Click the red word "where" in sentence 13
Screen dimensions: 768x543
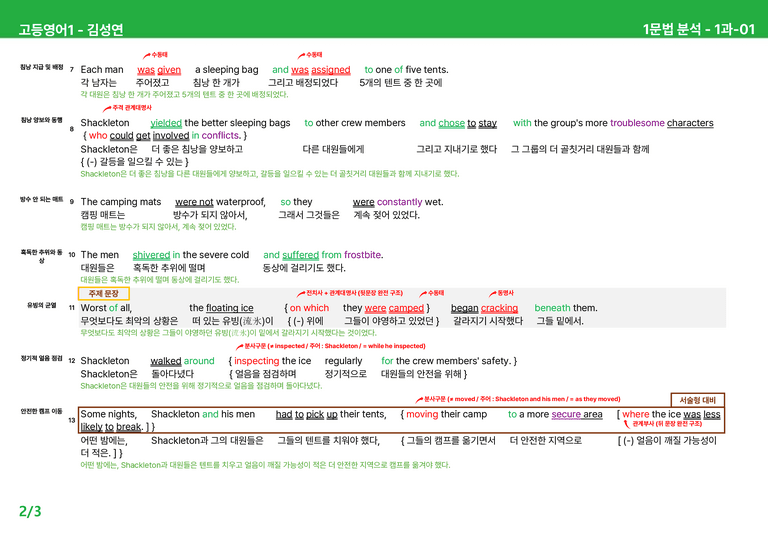pyautogui.click(x=636, y=414)
